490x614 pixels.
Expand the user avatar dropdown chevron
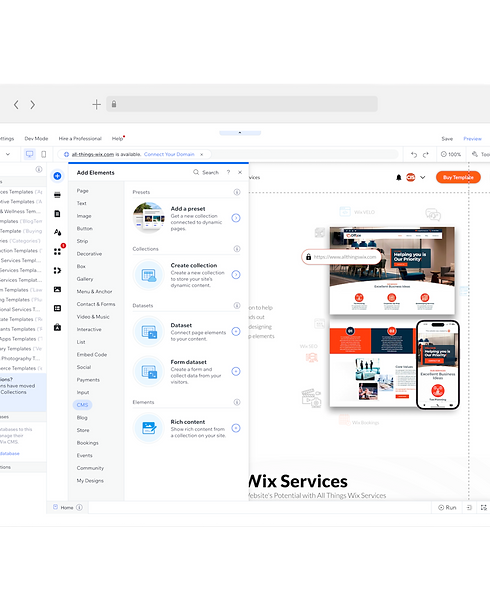(x=423, y=177)
